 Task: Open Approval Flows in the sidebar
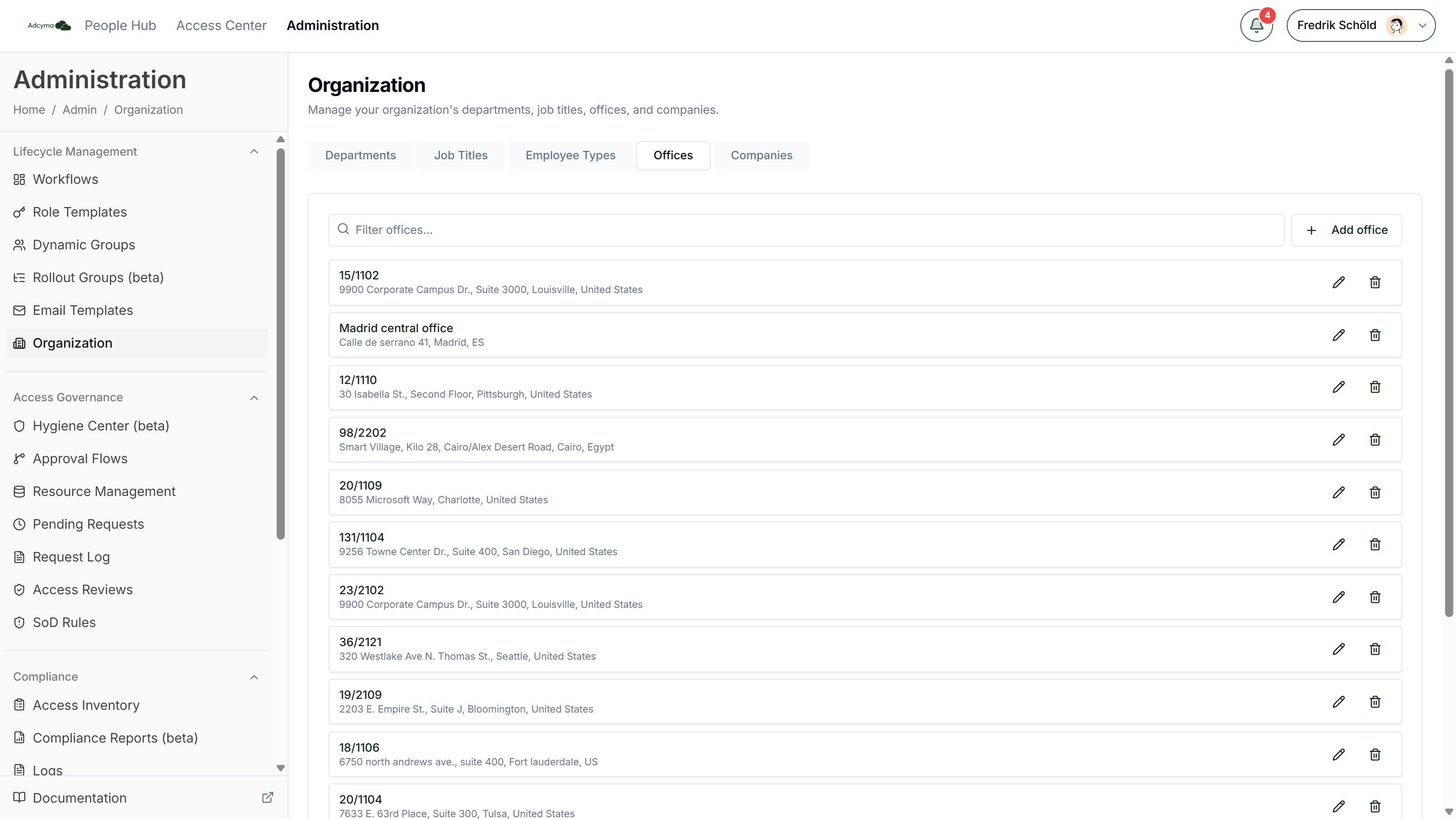coord(137,458)
